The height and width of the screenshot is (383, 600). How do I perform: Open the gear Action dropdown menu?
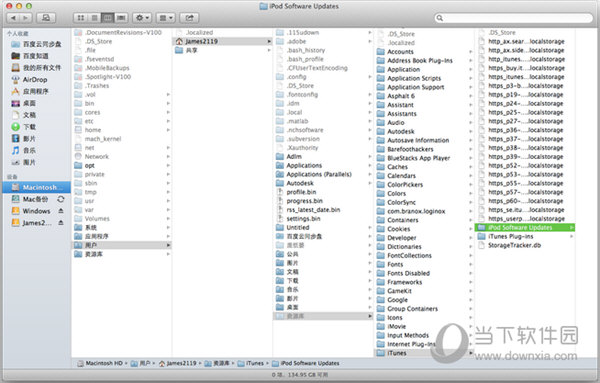pyautogui.click(x=142, y=18)
